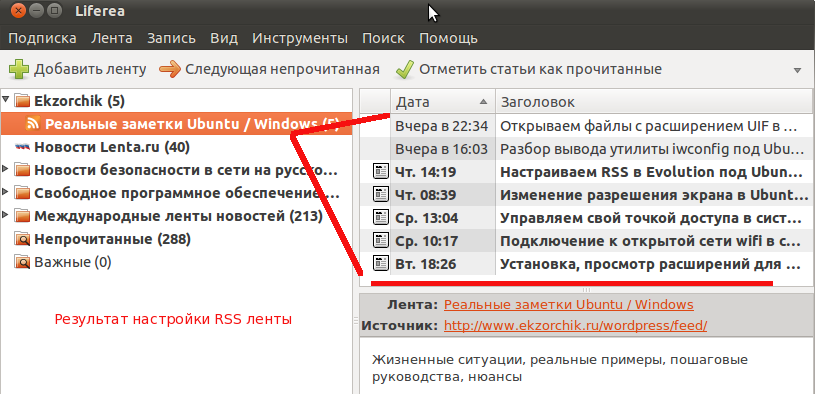815x394 pixels.
Task: Open the ekzorchik.ru wordpress feed source link
Action: pyautogui.click(x=575, y=326)
